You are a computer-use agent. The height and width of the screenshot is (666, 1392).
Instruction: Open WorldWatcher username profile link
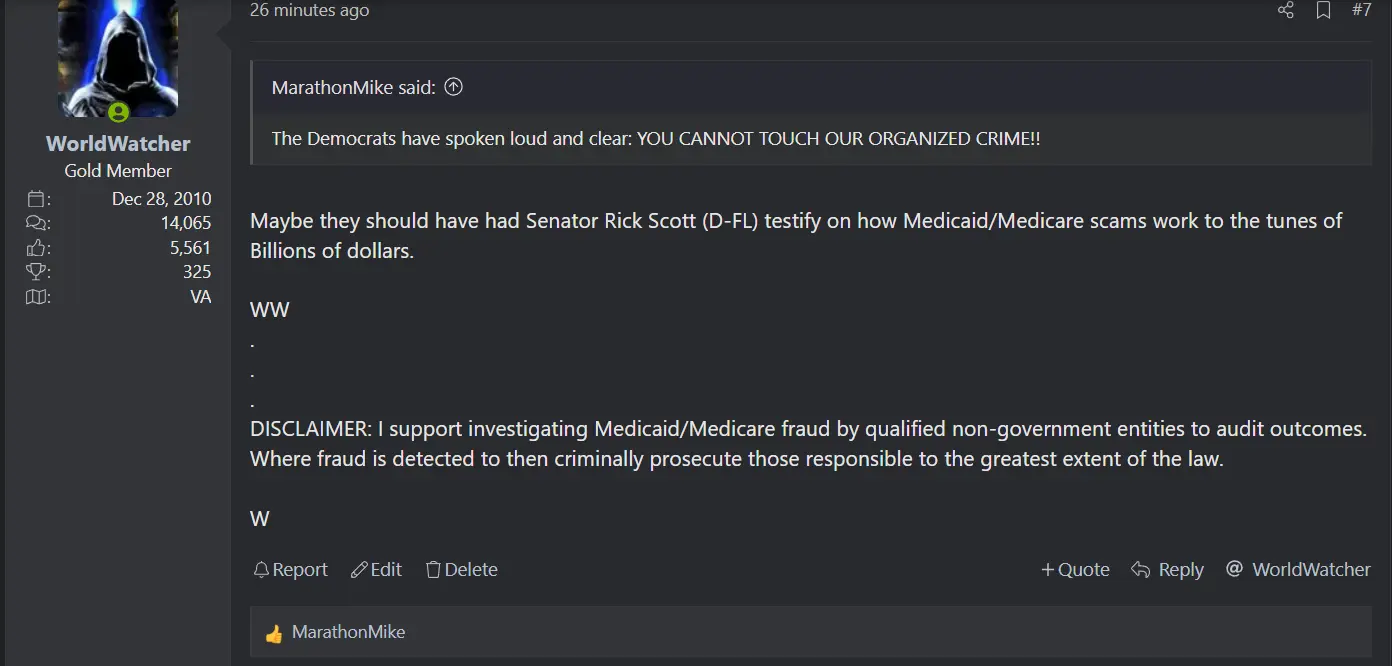118,144
